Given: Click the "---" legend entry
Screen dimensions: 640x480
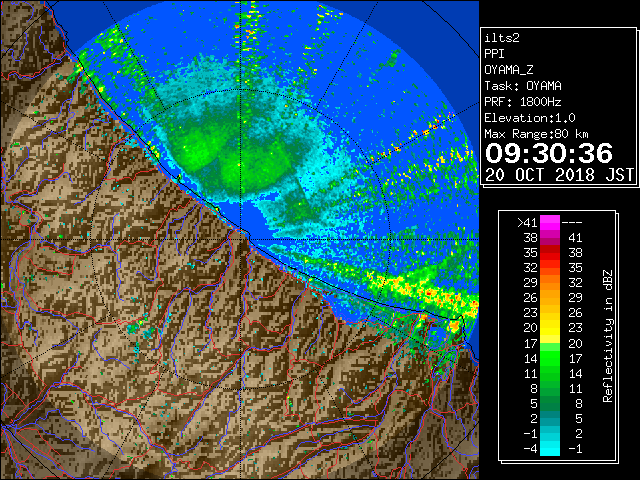Looking at the screenshot, I should pos(572,223).
